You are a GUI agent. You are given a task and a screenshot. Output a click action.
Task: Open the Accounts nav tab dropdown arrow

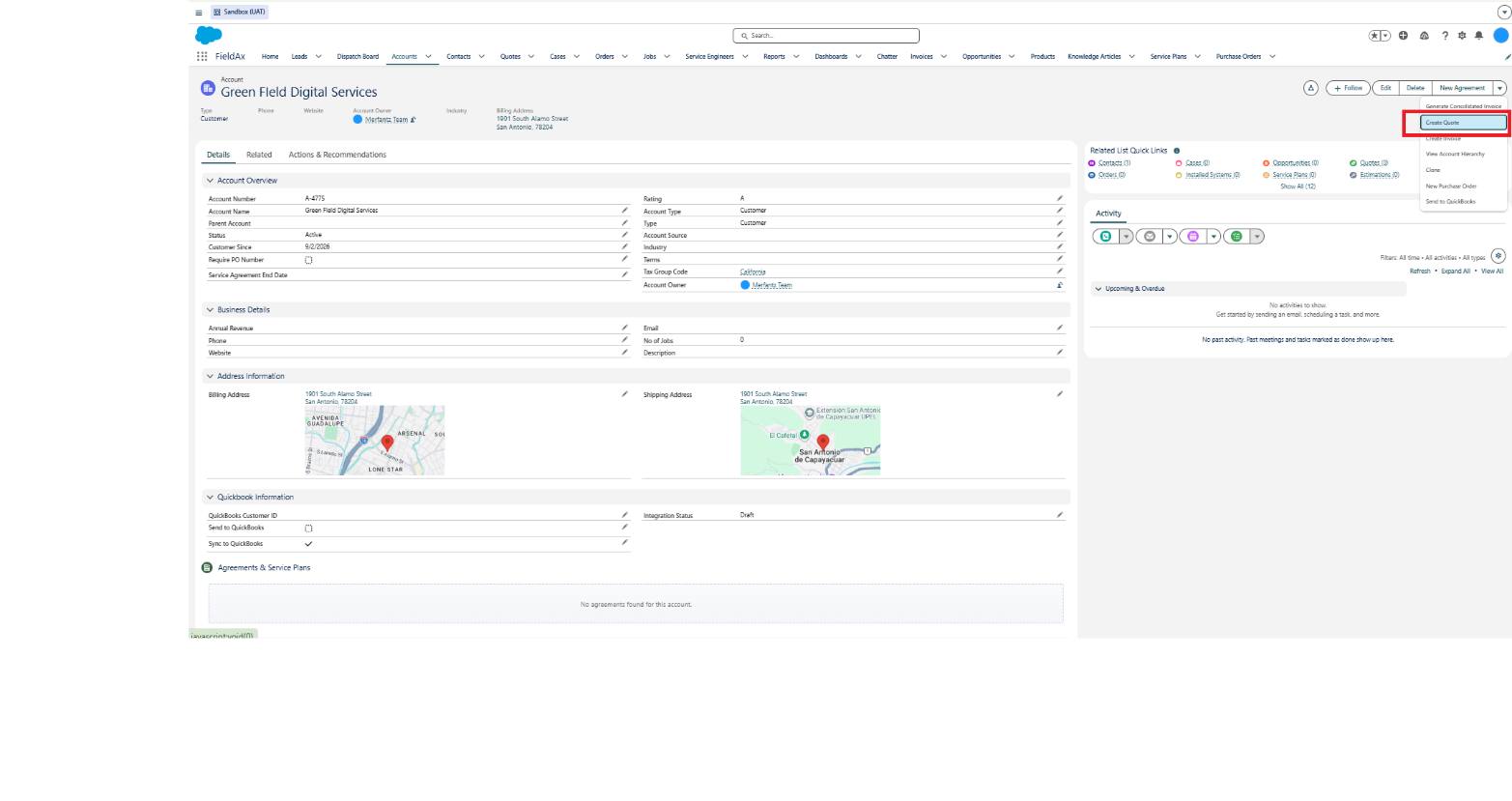tap(428, 56)
